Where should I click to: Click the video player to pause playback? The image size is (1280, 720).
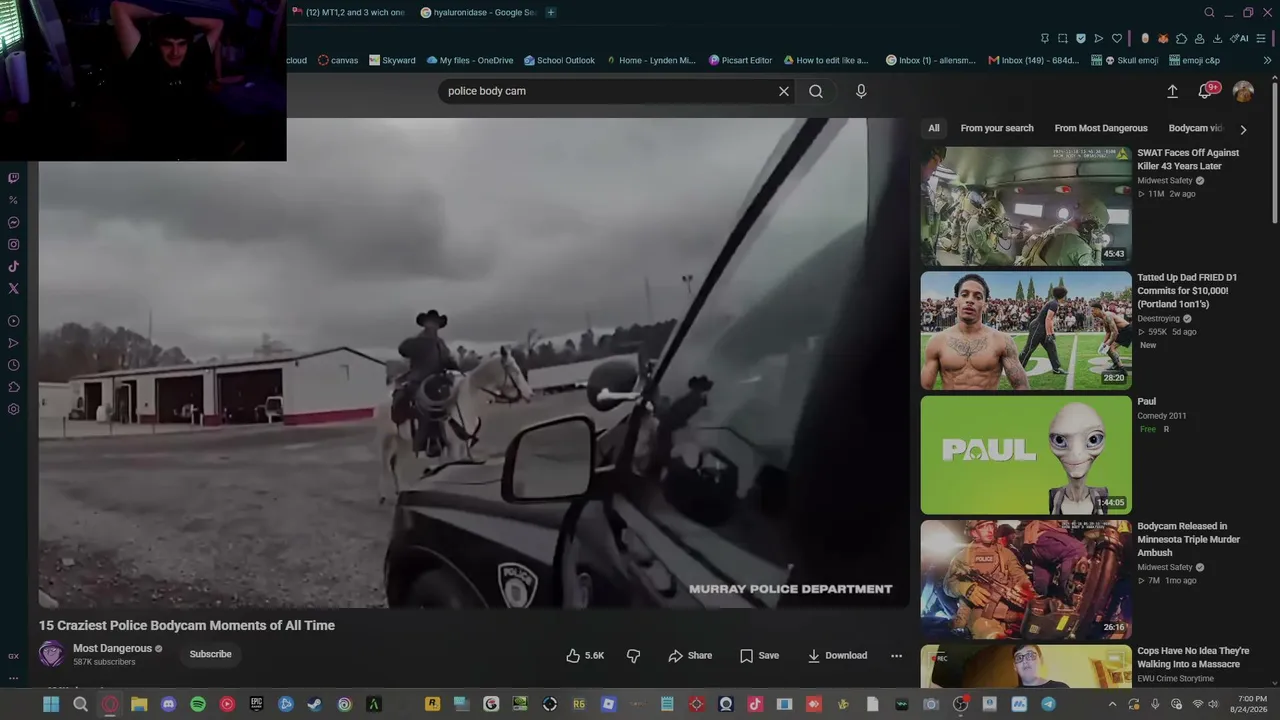(474, 363)
